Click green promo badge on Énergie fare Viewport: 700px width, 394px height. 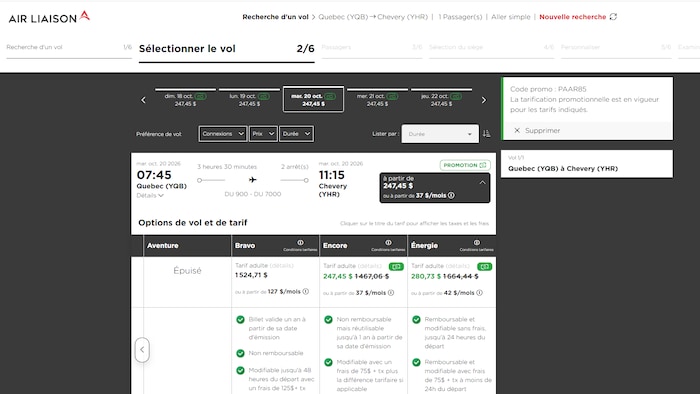point(484,266)
